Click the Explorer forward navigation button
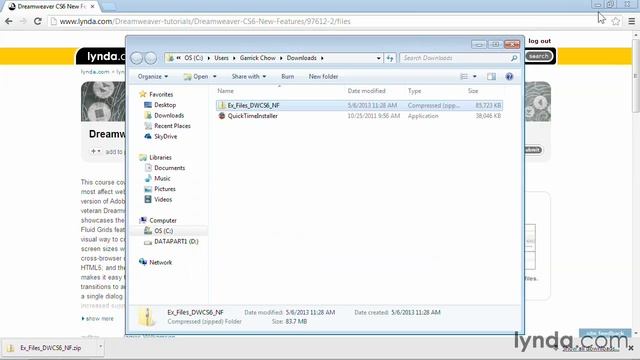The height and width of the screenshot is (360, 640). (151, 58)
